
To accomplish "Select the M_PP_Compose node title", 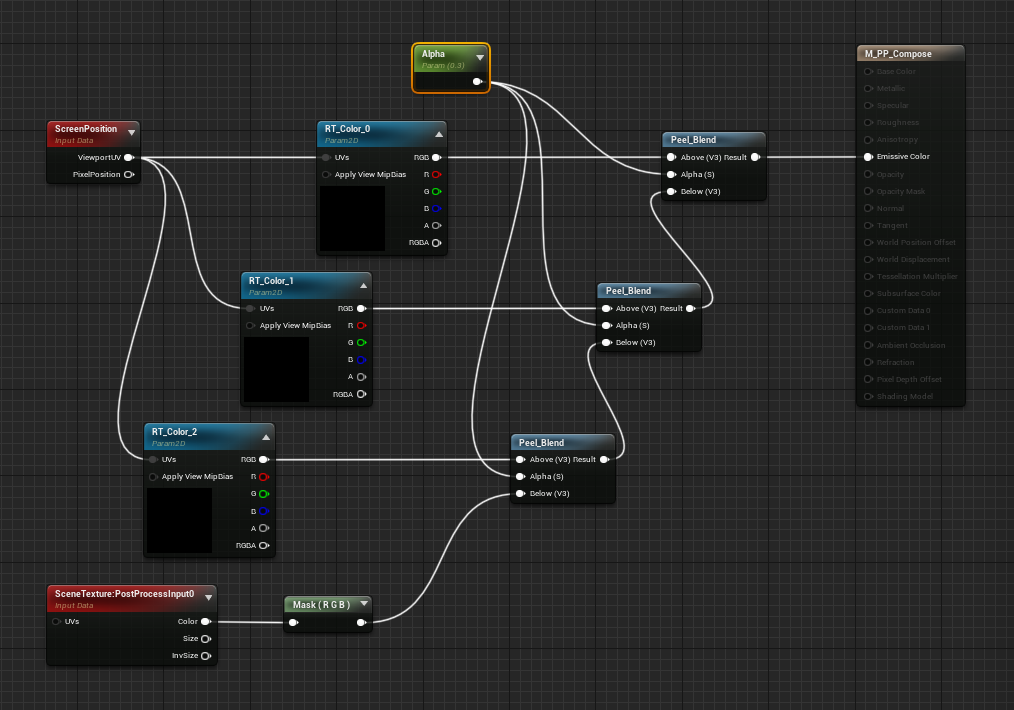I will (x=898, y=54).
